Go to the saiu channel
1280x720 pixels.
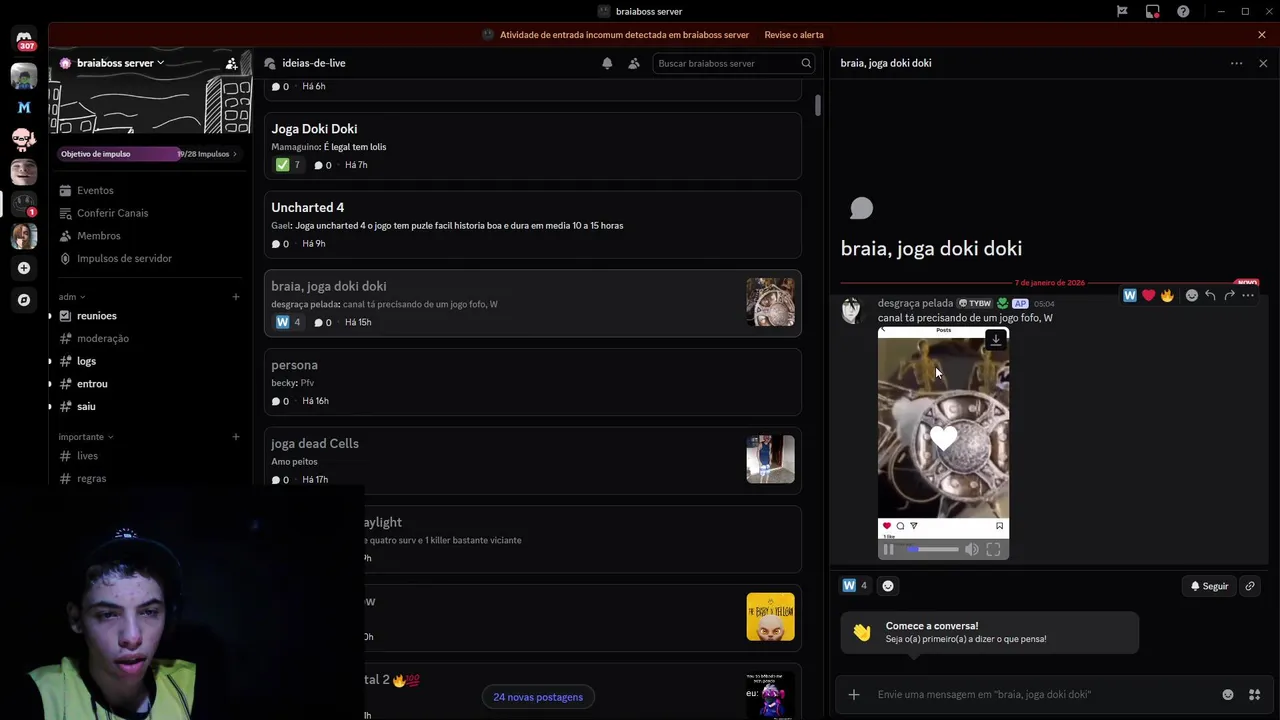(x=150, y=406)
